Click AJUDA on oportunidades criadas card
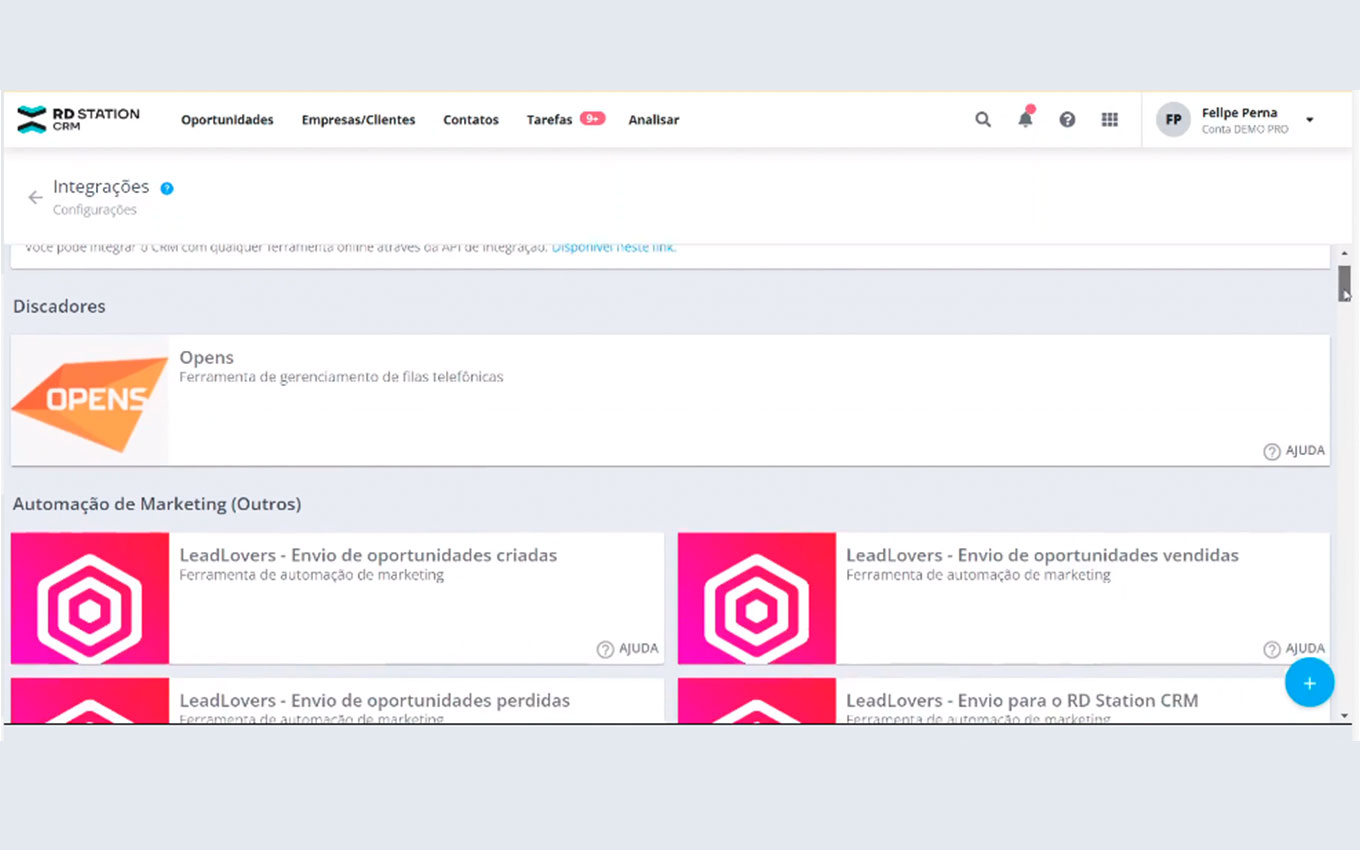Screen dimensions: 1360x850 click(627, 649)
